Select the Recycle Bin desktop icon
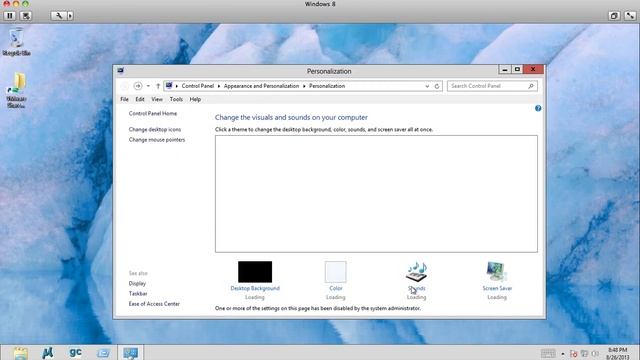This screenshot has width=640, height=360. 16,42
